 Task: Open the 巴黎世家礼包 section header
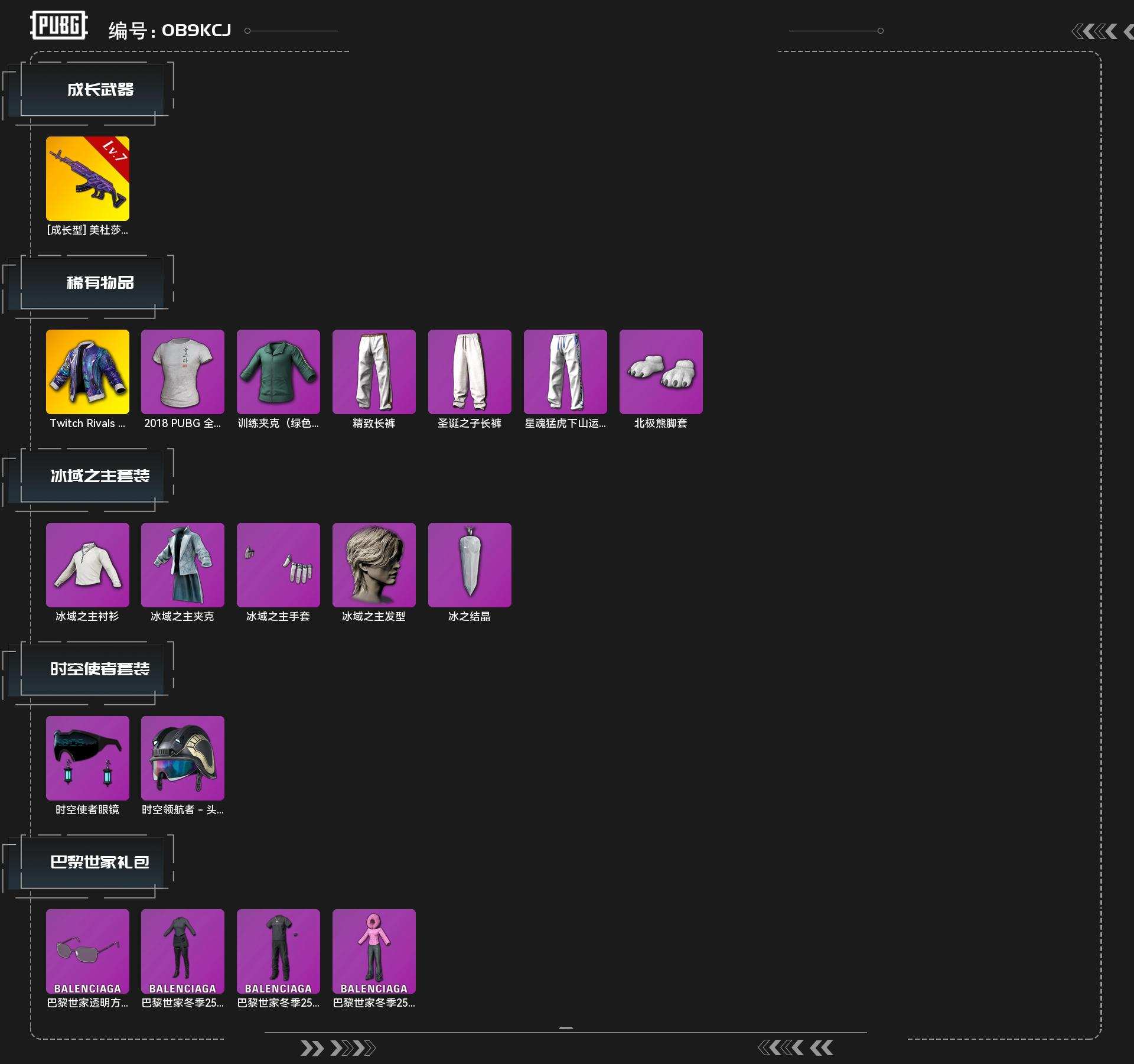pos(100,863)
